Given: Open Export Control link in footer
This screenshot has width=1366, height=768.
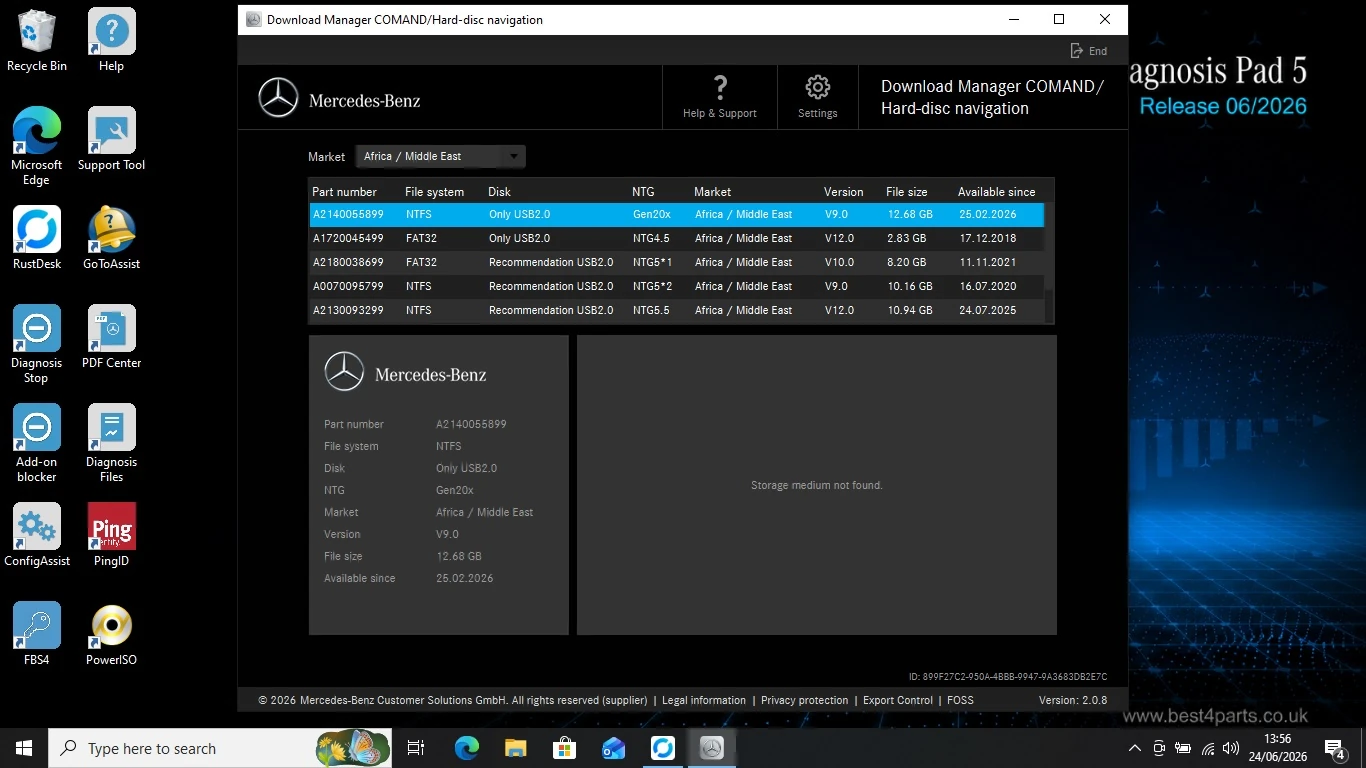Looking at the screenshot, I should 898,700.
